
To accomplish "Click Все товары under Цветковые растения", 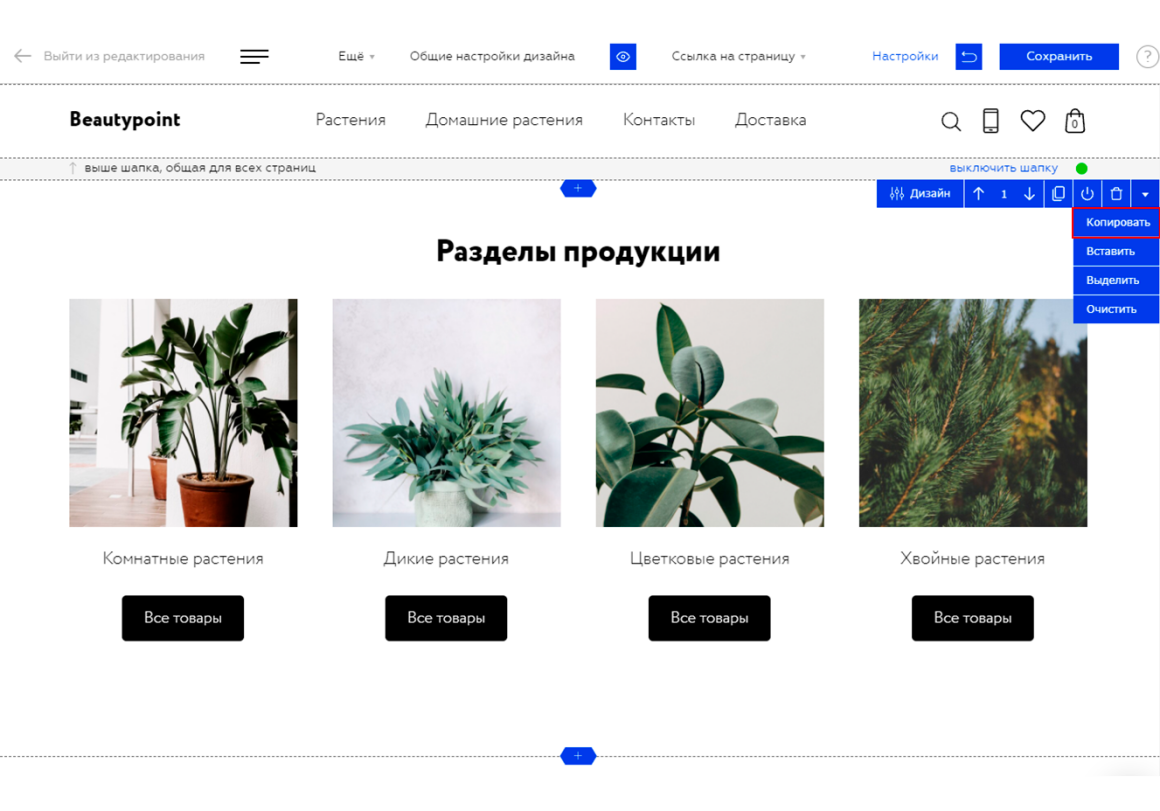I will click(709, 618).
